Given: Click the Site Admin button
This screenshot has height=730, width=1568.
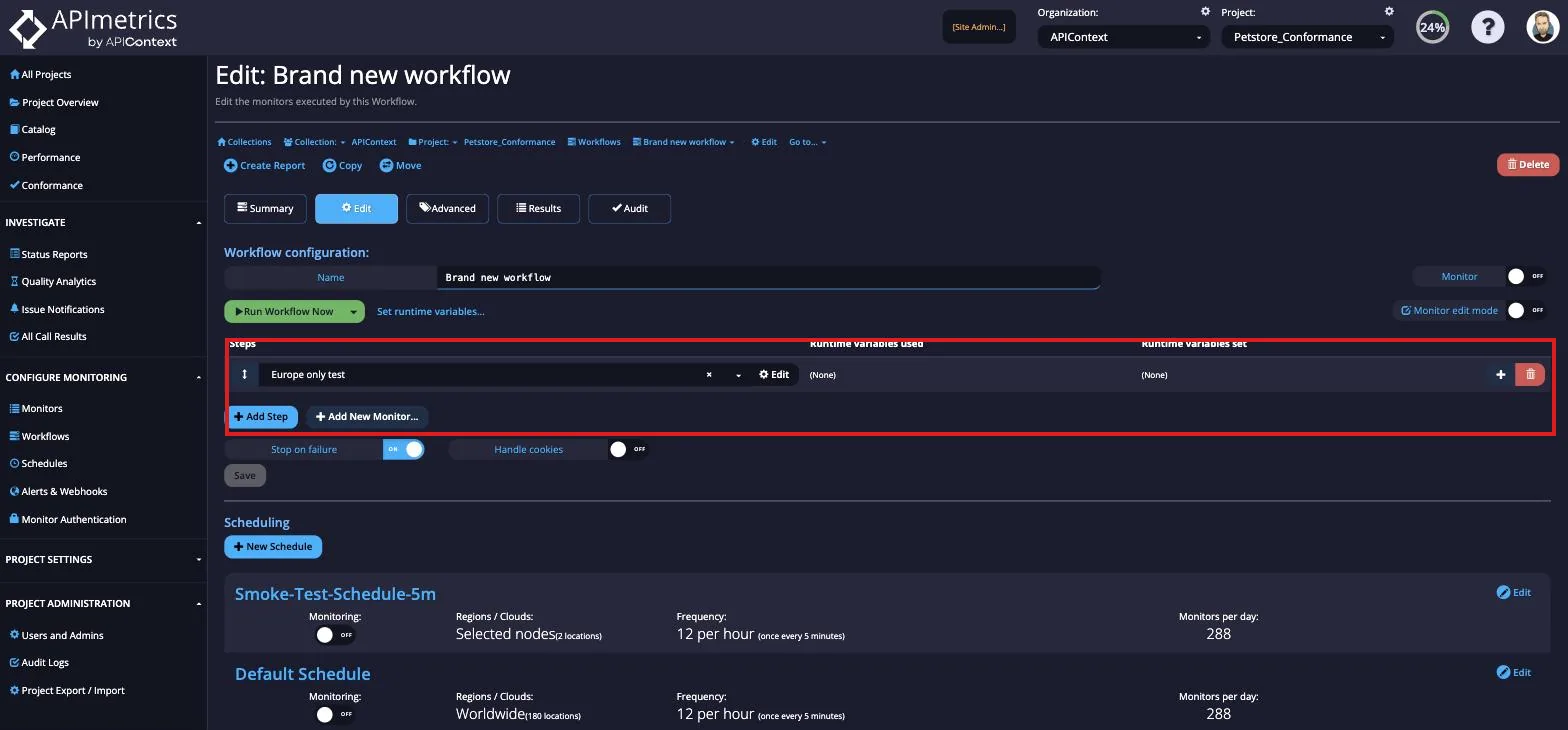Looking at the screenshot, I should tap(979, 27).
